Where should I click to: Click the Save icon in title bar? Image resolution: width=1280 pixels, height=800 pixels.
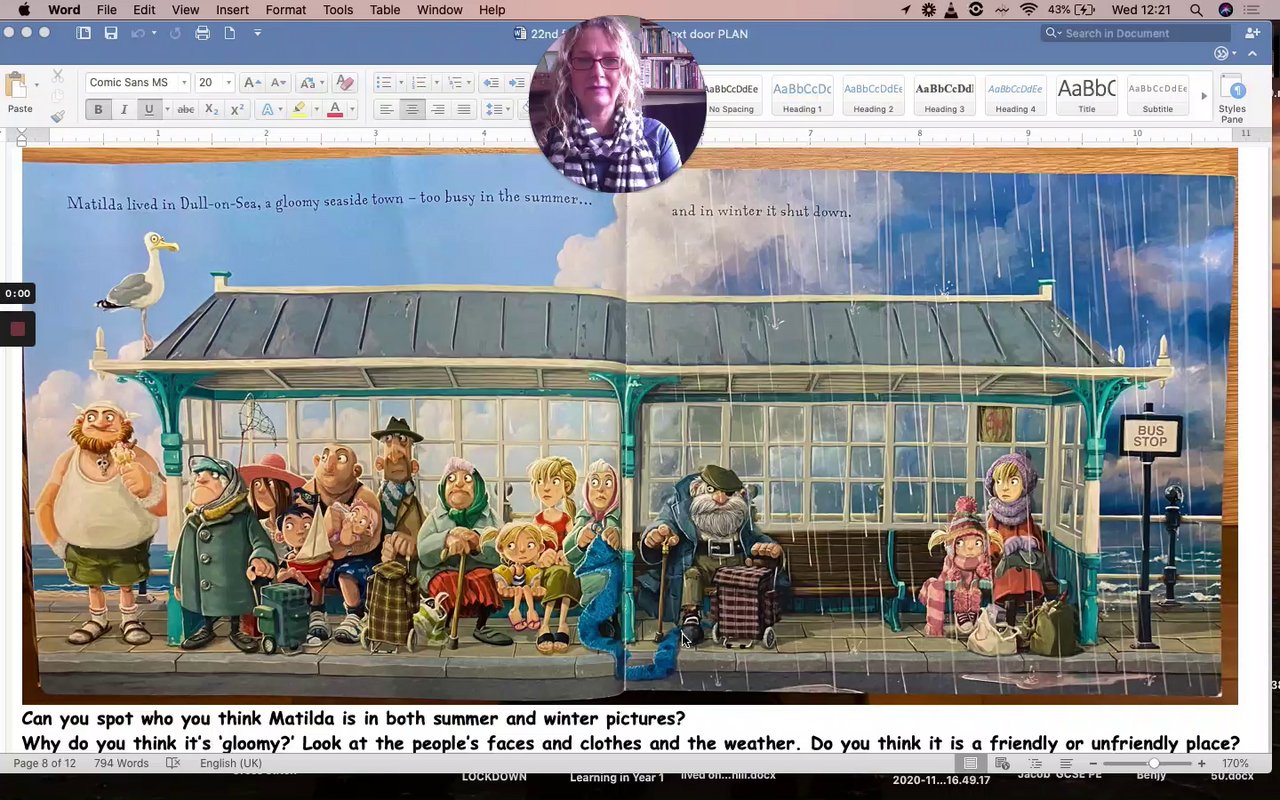[x=111, y=33]
